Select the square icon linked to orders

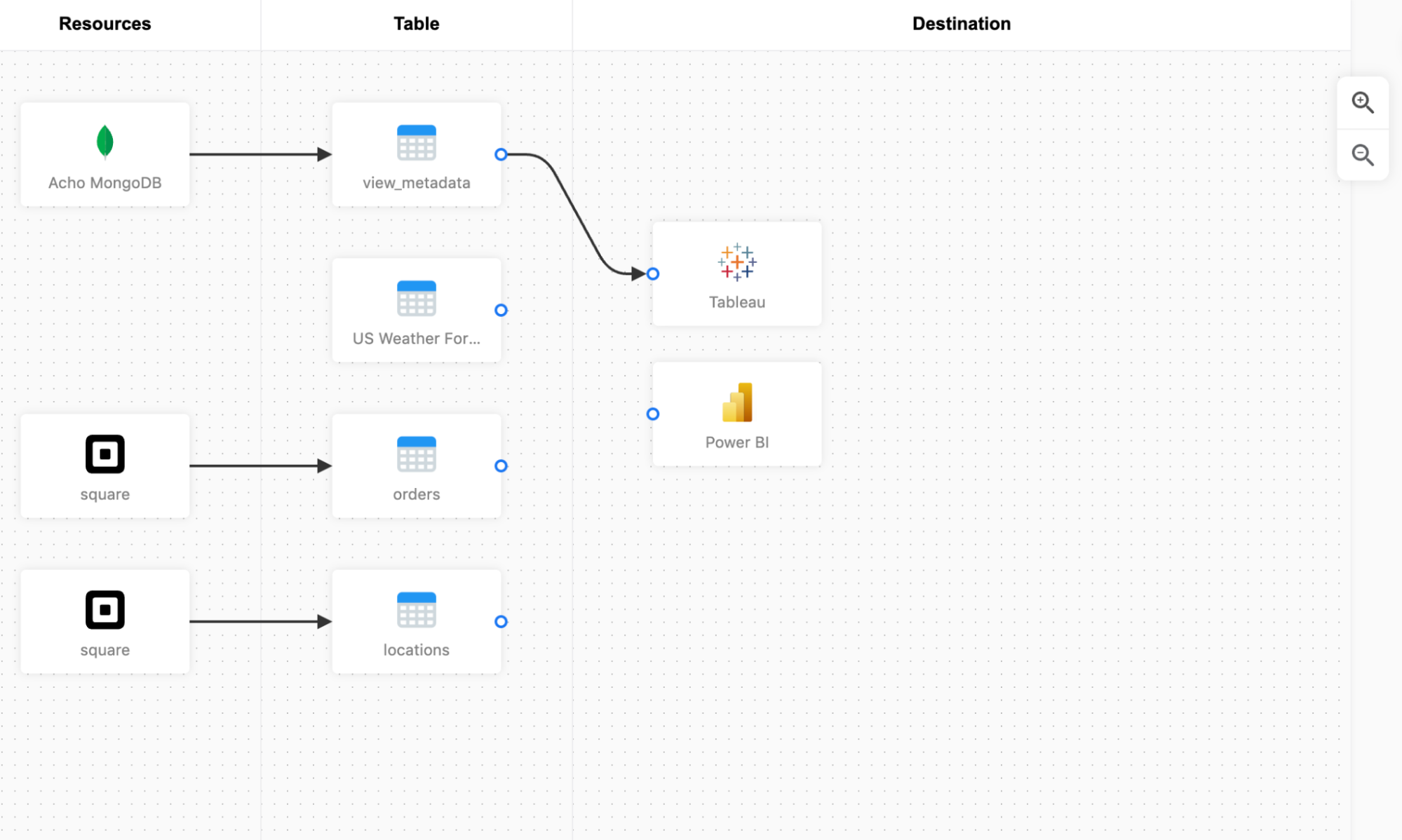click(x=105, y=454)
